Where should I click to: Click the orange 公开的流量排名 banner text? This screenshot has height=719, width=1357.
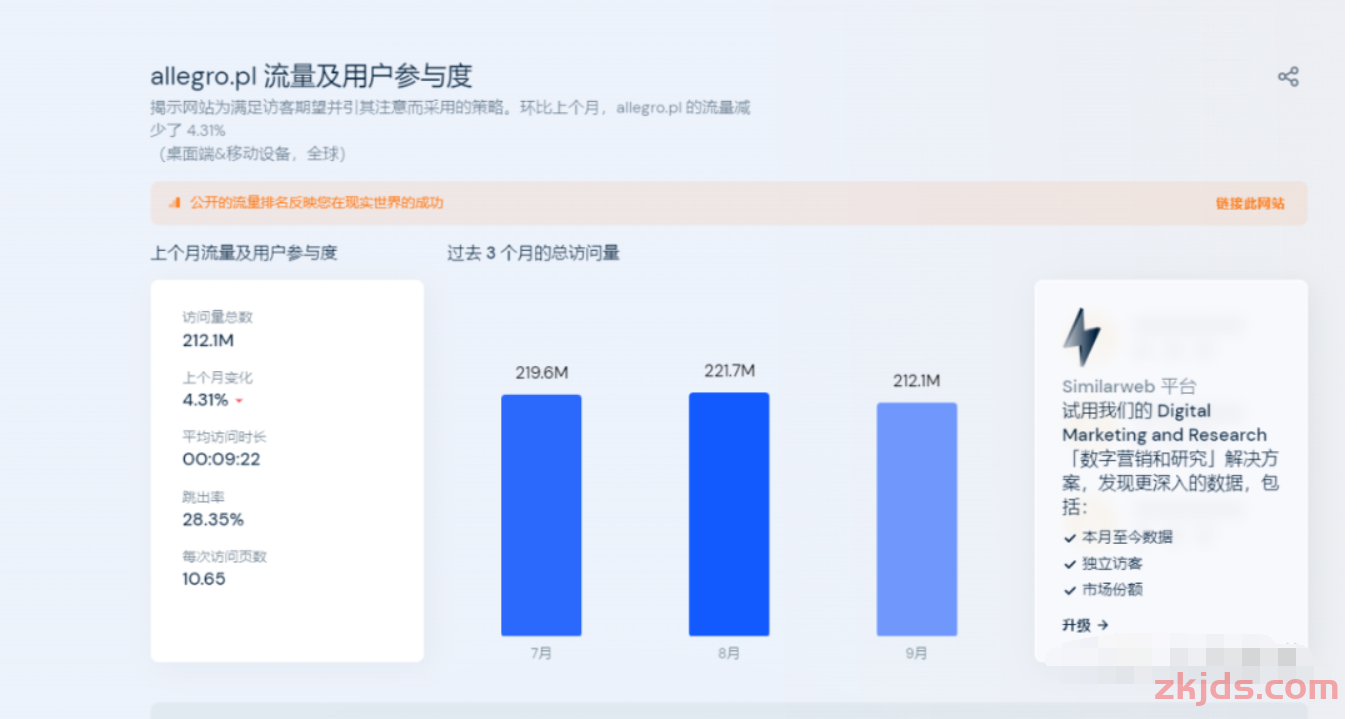[316, 203]
